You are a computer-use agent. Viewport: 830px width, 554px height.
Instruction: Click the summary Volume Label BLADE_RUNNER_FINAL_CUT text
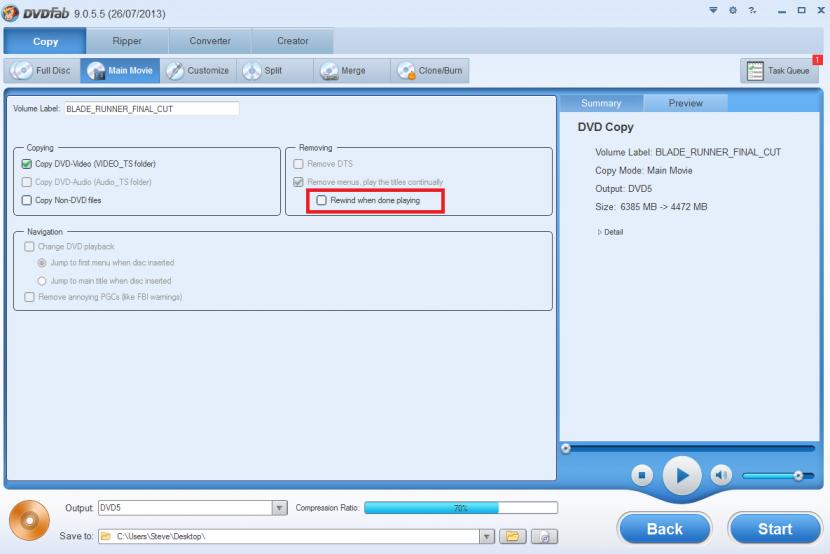pos(688,152)
